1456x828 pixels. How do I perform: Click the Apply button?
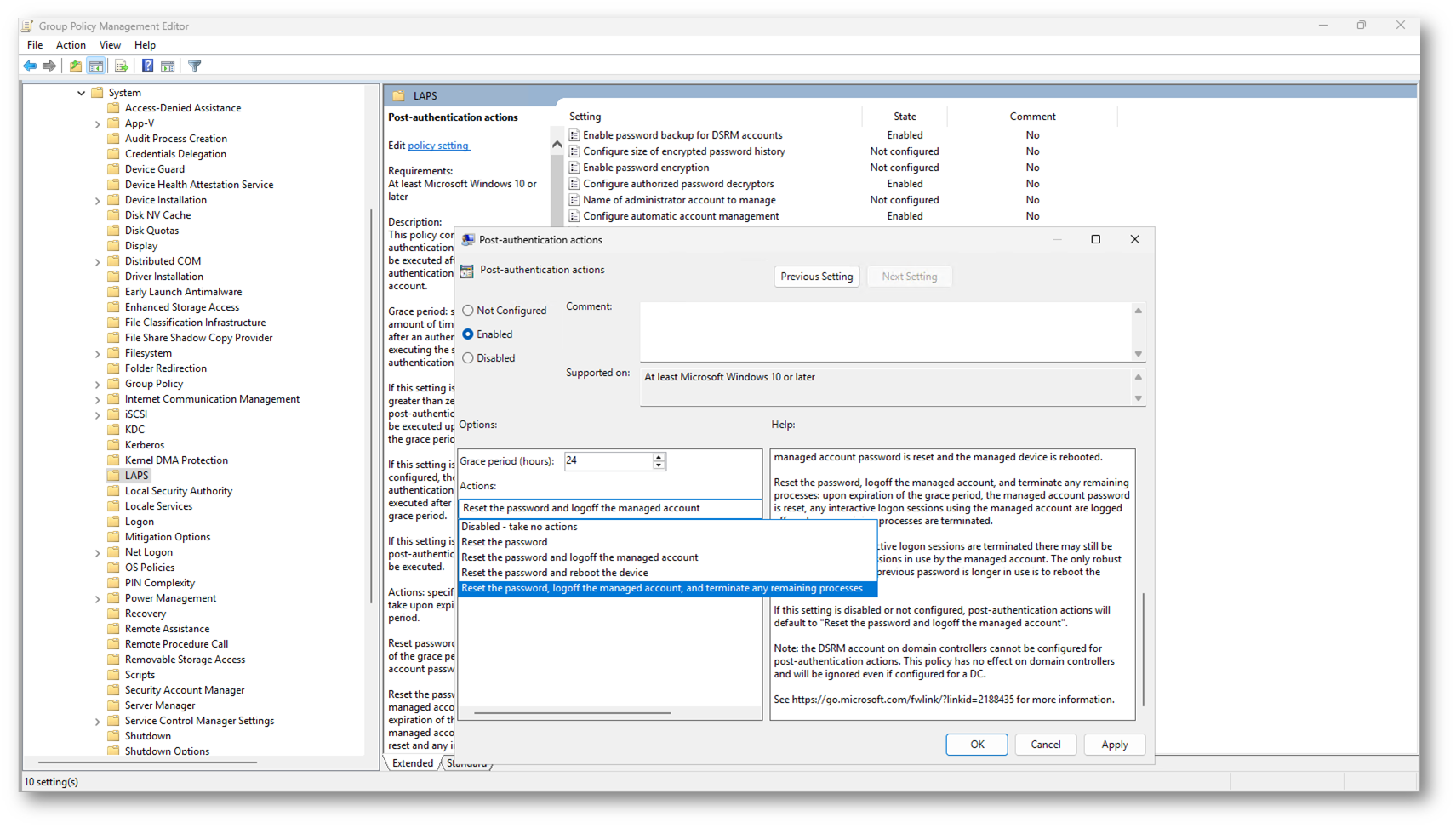[1114, 745]
